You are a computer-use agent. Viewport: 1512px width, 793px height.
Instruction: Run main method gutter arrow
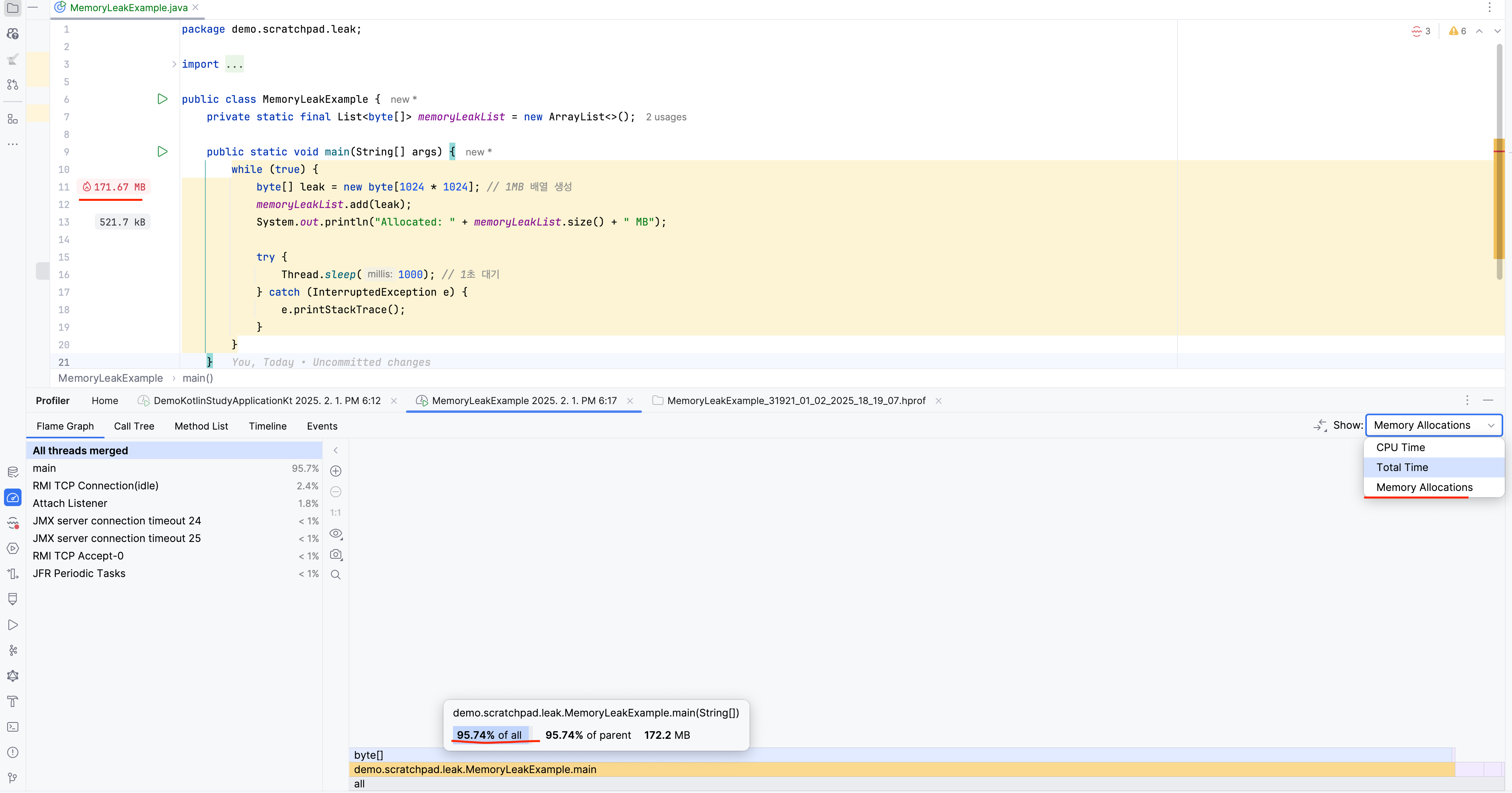(163, 151)
